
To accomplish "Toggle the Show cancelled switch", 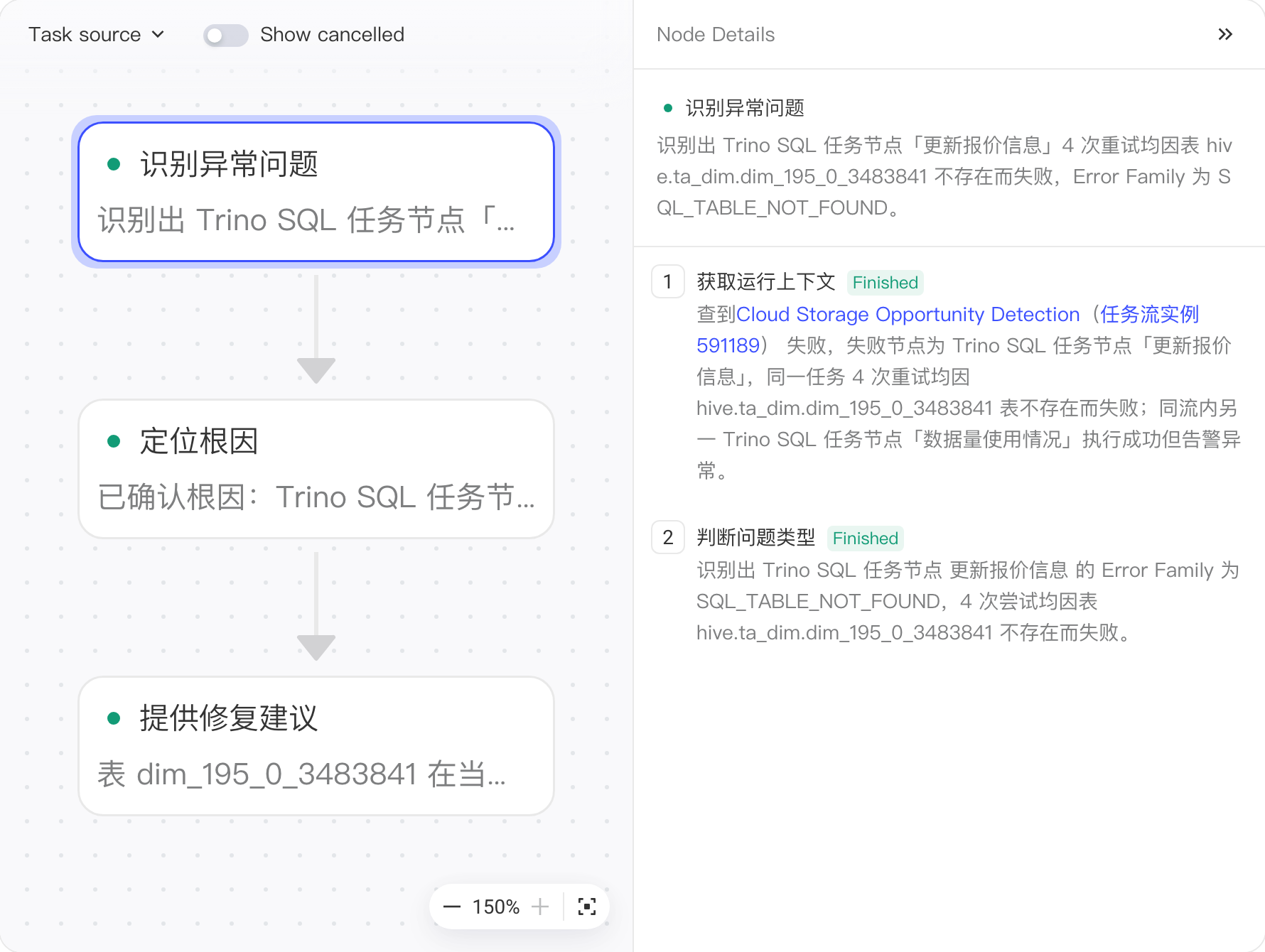I will [225, 35].
